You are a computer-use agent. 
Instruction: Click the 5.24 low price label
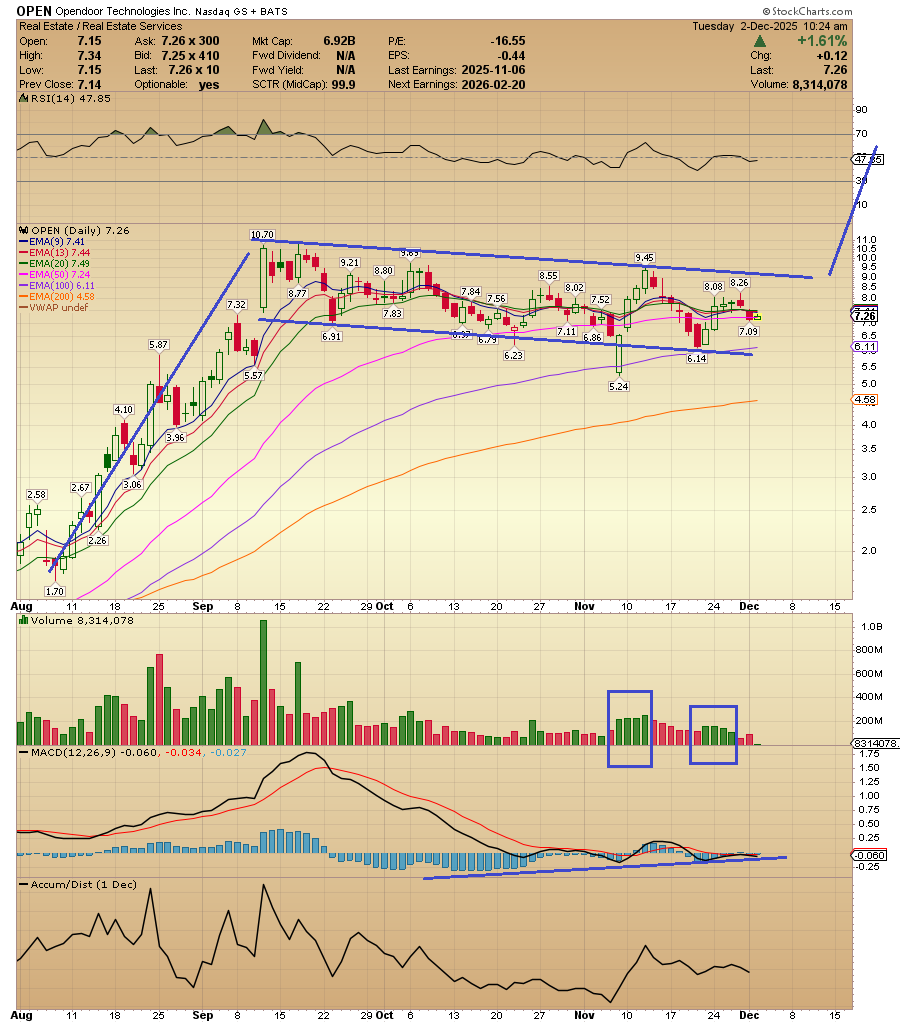tap(619, 386)
